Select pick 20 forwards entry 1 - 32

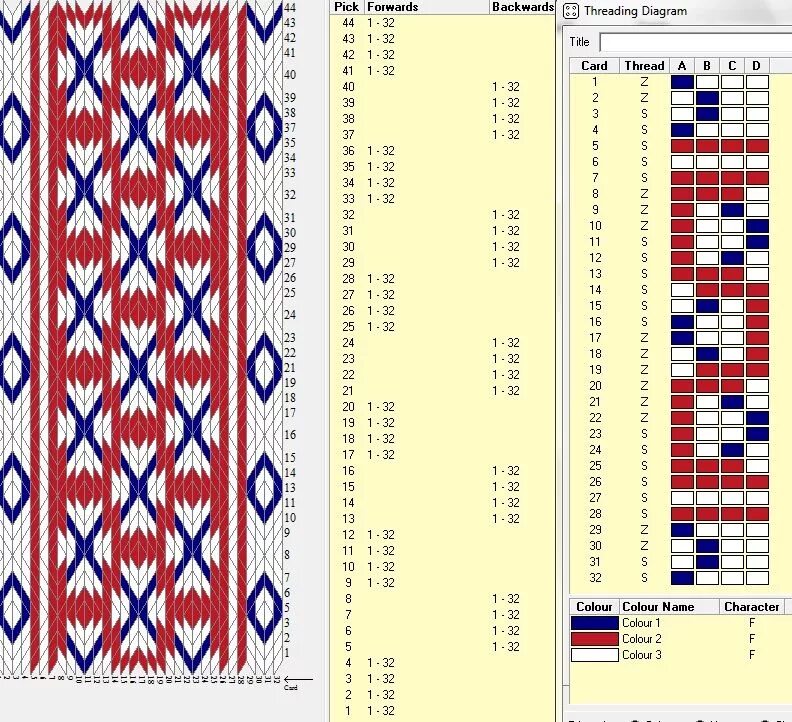click(x=381, y=407)
